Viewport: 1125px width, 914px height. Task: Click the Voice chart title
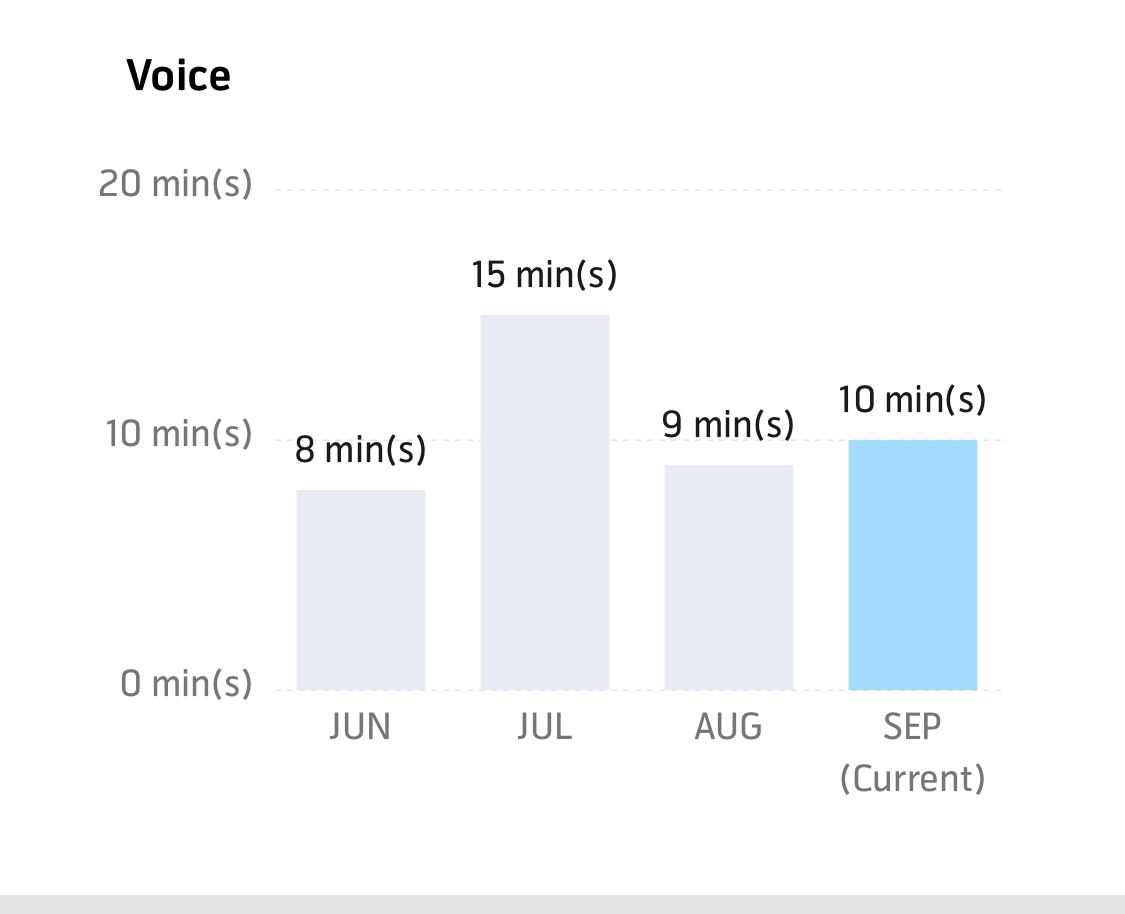179,76
